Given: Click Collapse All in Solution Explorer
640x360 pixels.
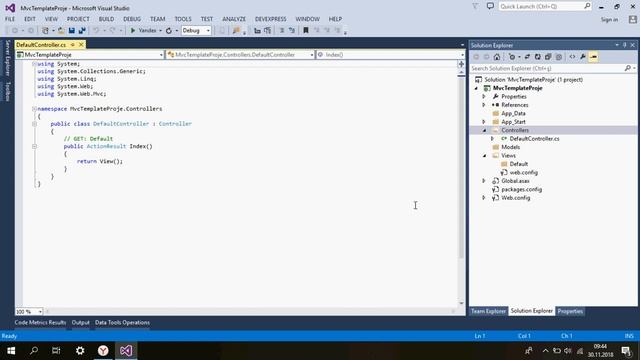Looking at the screenshot, I should [548, 57].
